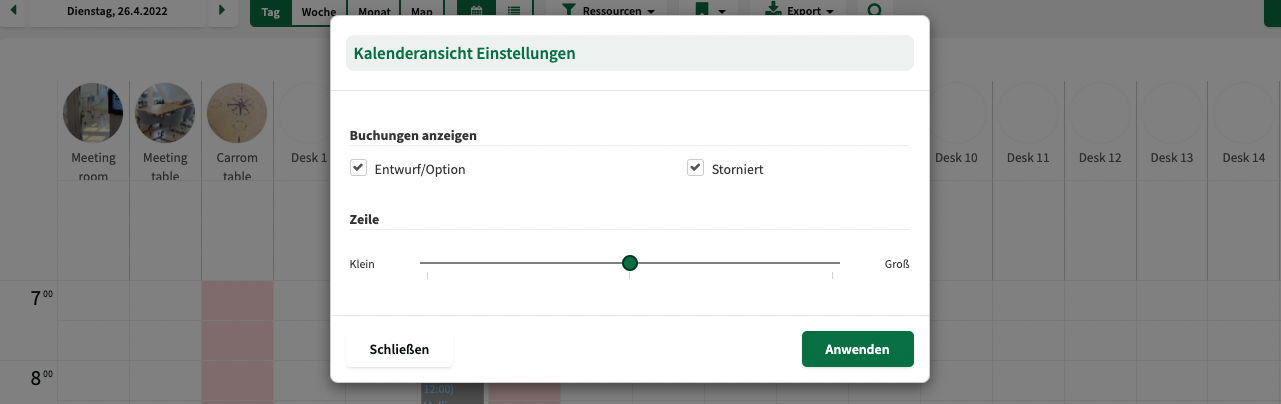Click Desk 1 column header
1281x404 pixels.
[x=309, y=157]
